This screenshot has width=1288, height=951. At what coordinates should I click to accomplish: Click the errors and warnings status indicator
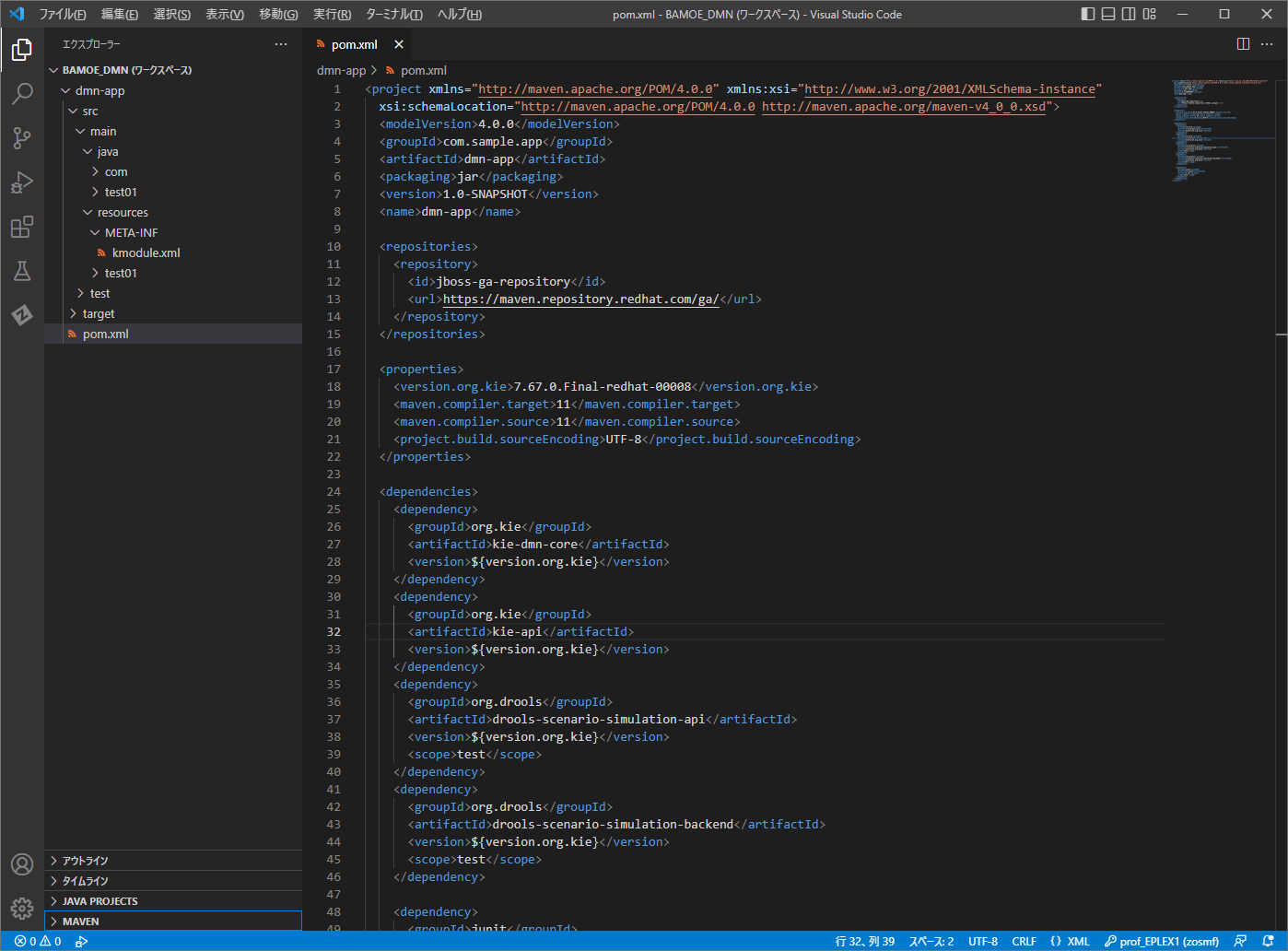(38, 942)
